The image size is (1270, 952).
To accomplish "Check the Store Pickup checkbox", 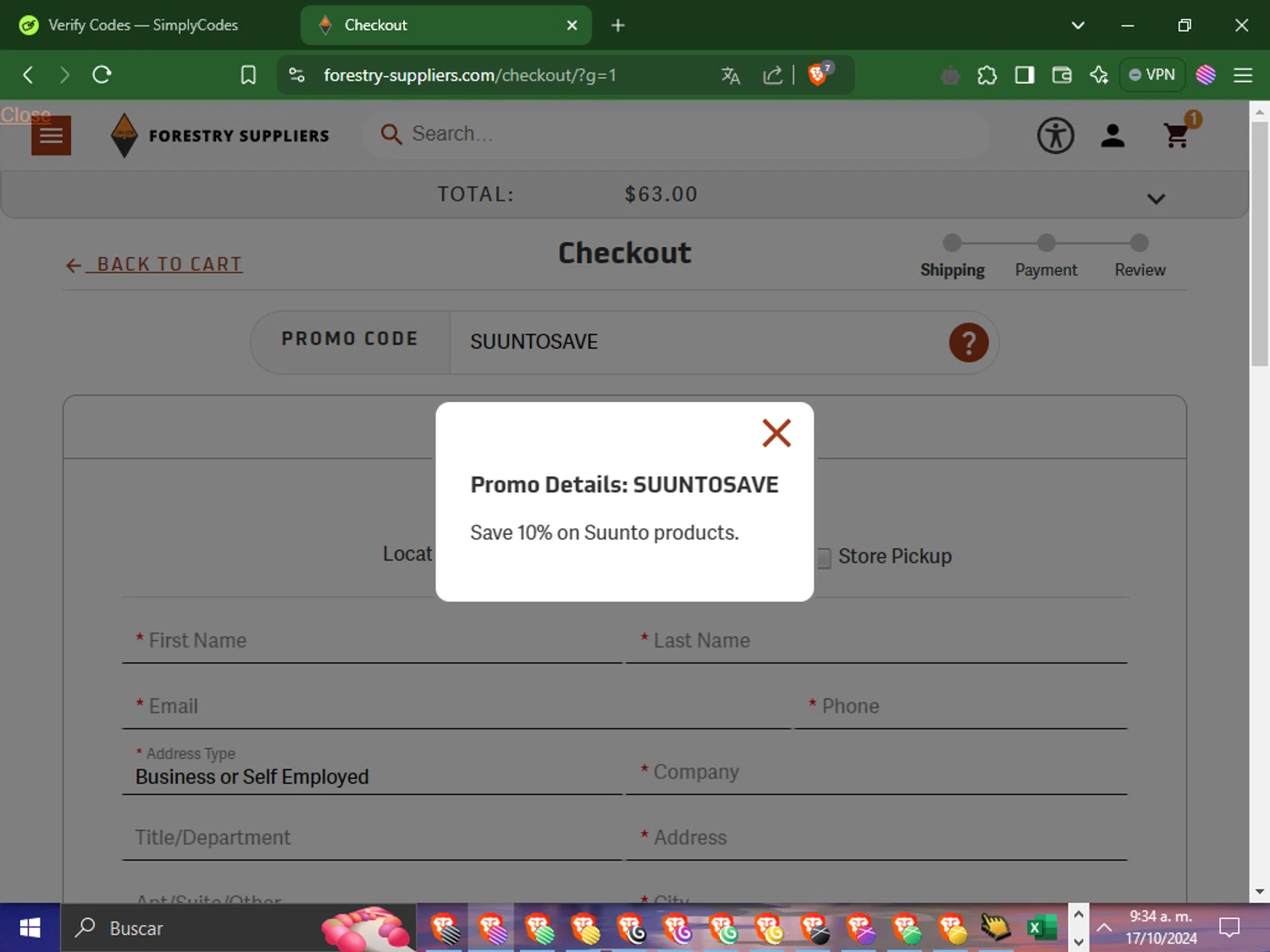I will tap(823, 558).
